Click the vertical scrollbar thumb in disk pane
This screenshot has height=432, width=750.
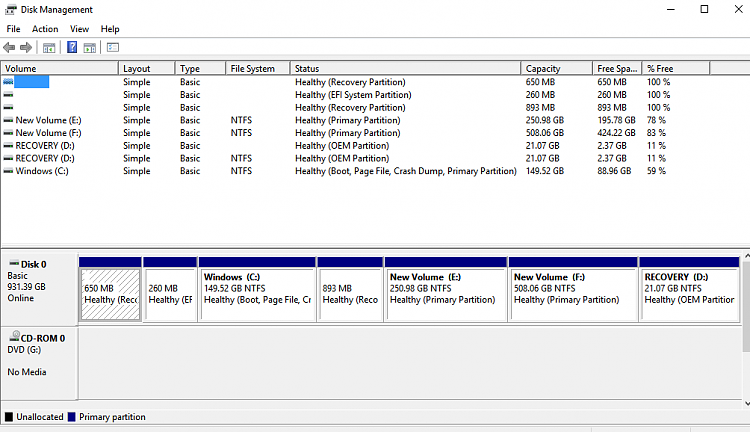(747, 307)
